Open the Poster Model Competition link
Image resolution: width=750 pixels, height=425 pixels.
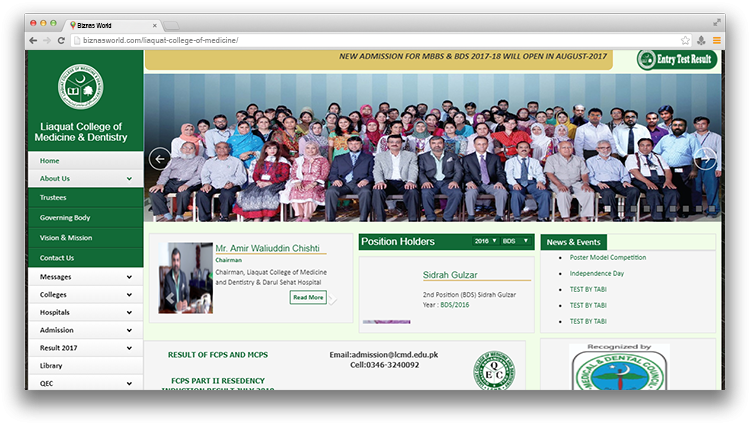[x=608, y=258]
